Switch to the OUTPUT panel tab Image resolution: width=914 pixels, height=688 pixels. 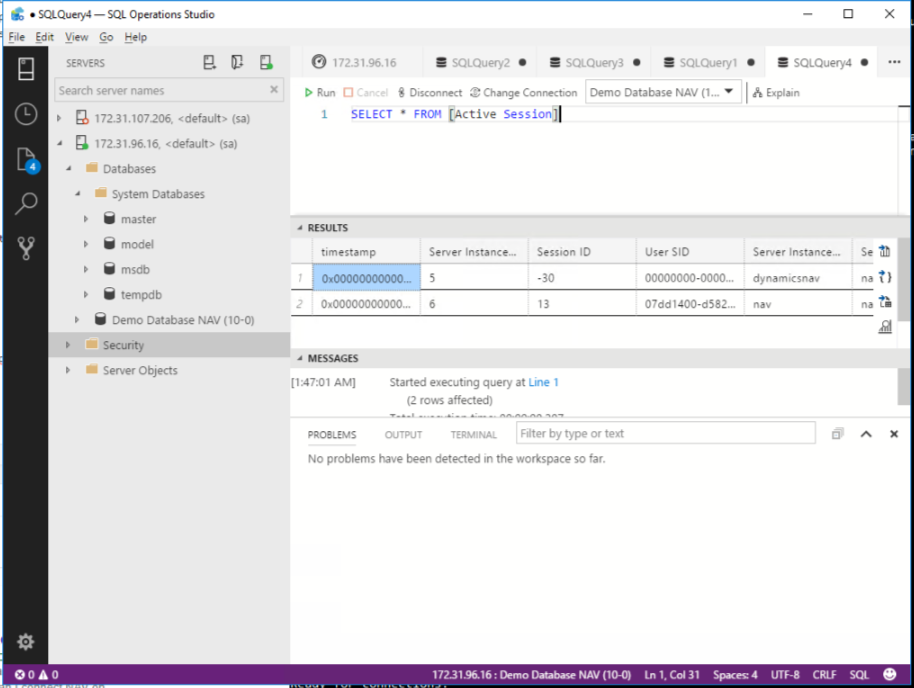[403, 435]
